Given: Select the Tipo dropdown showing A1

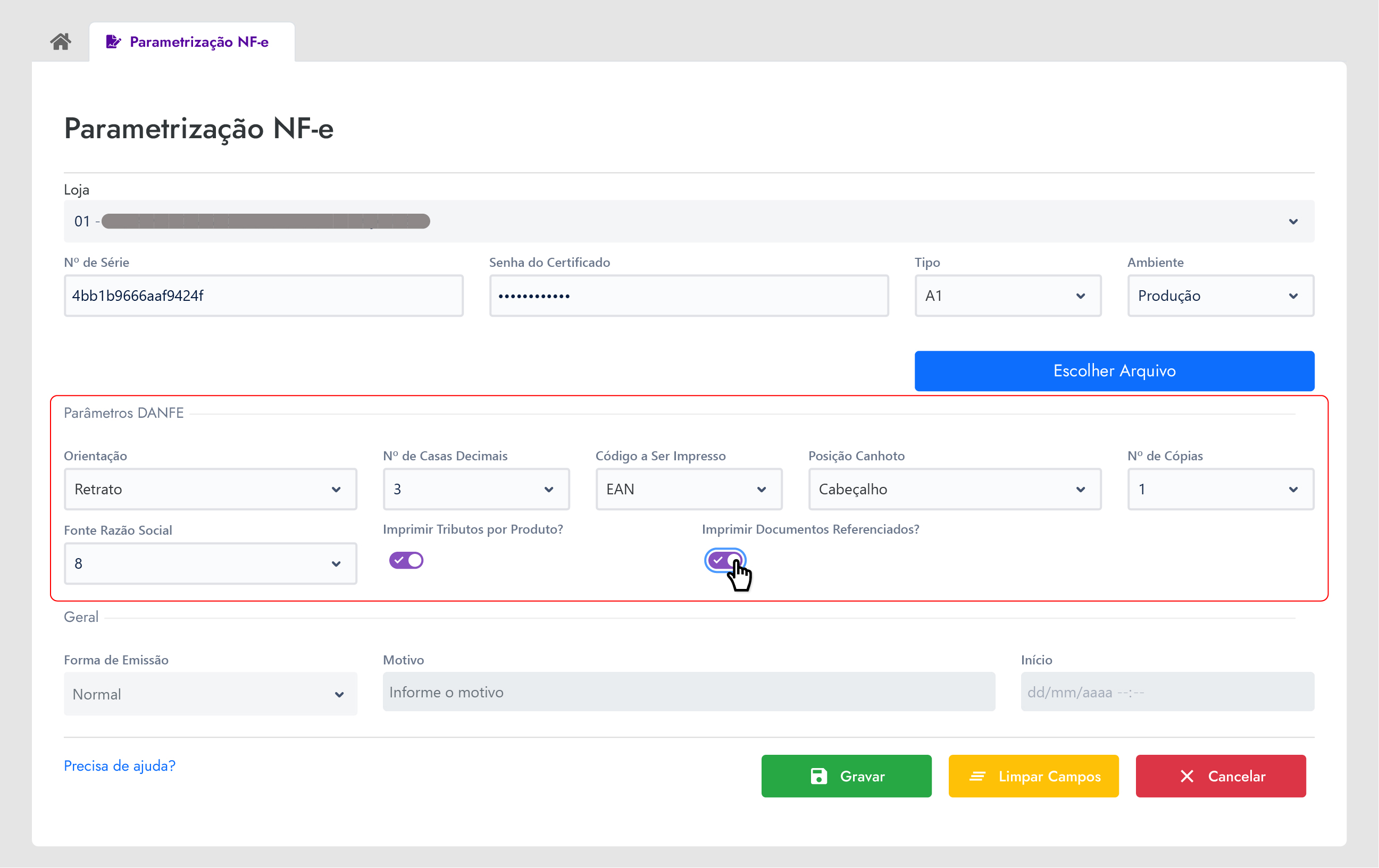Looking at the screenshot, I should pos(1007,296).
